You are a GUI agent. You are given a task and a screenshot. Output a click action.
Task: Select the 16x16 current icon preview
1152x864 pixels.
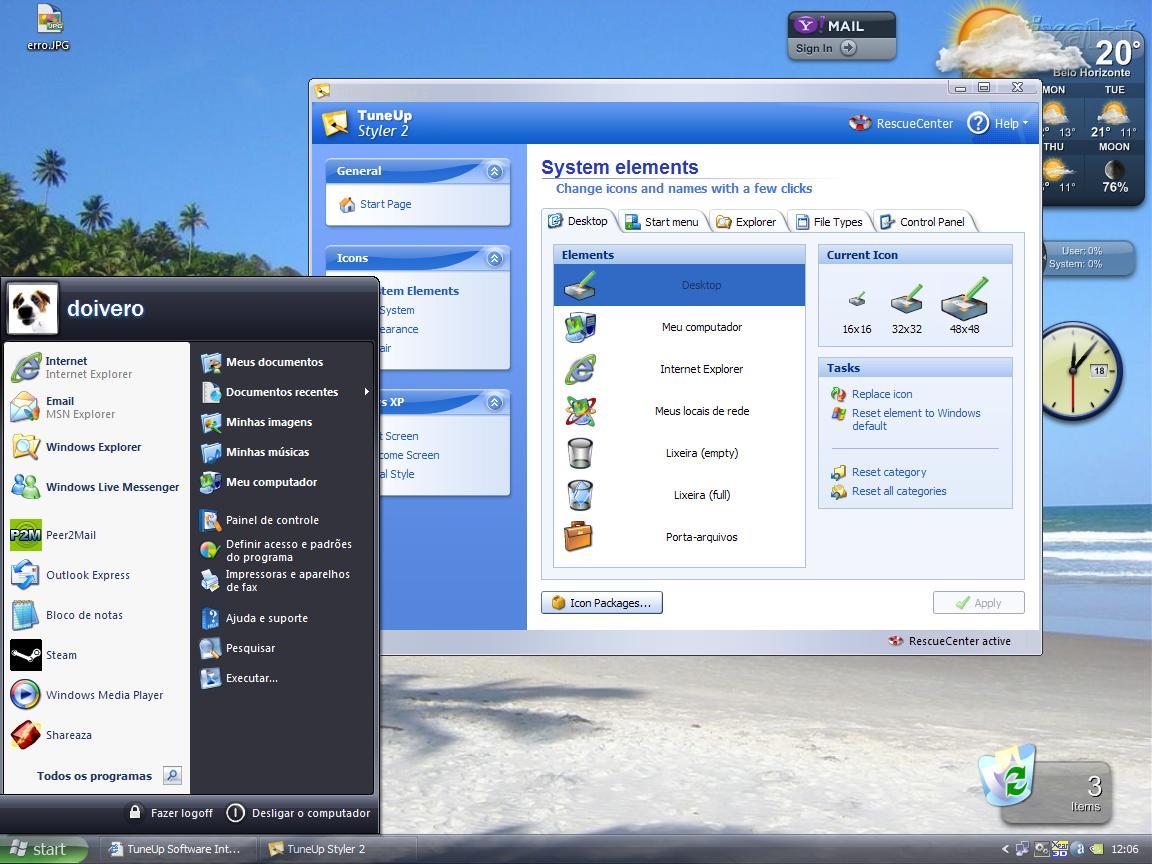(x=857, y=300)
